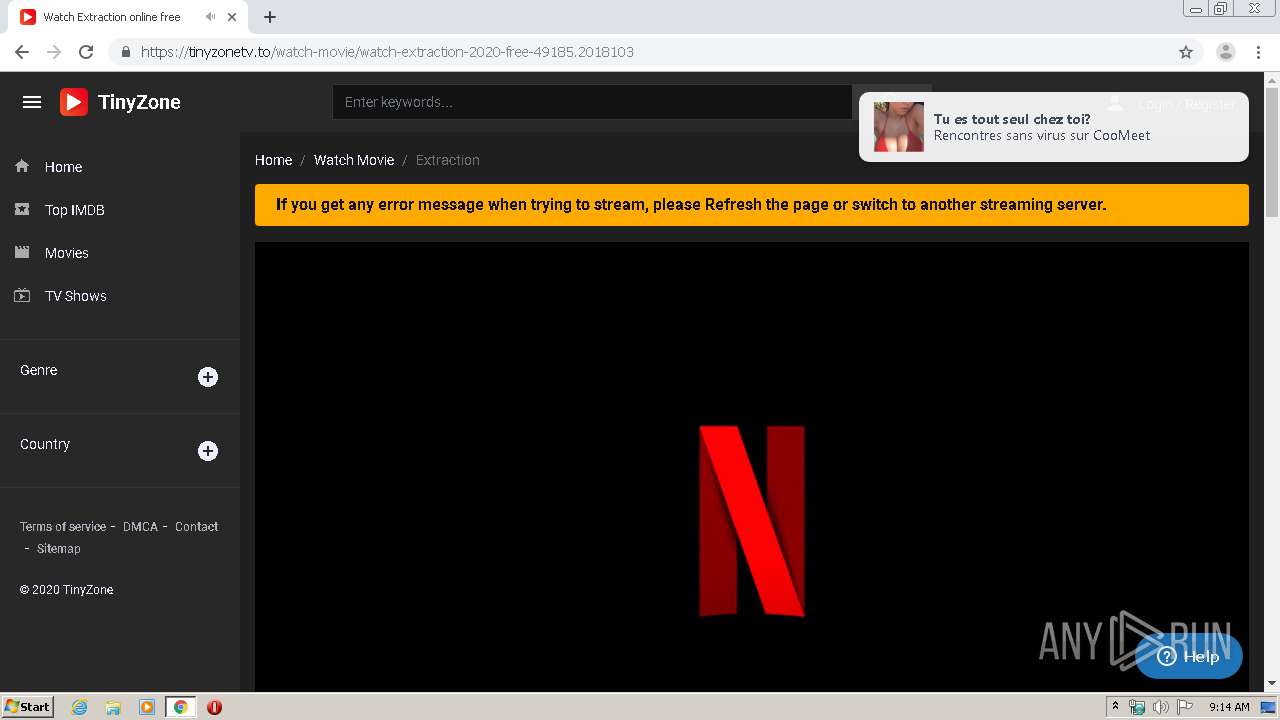Open Opera from taskbar

click(x=214, y=707)
